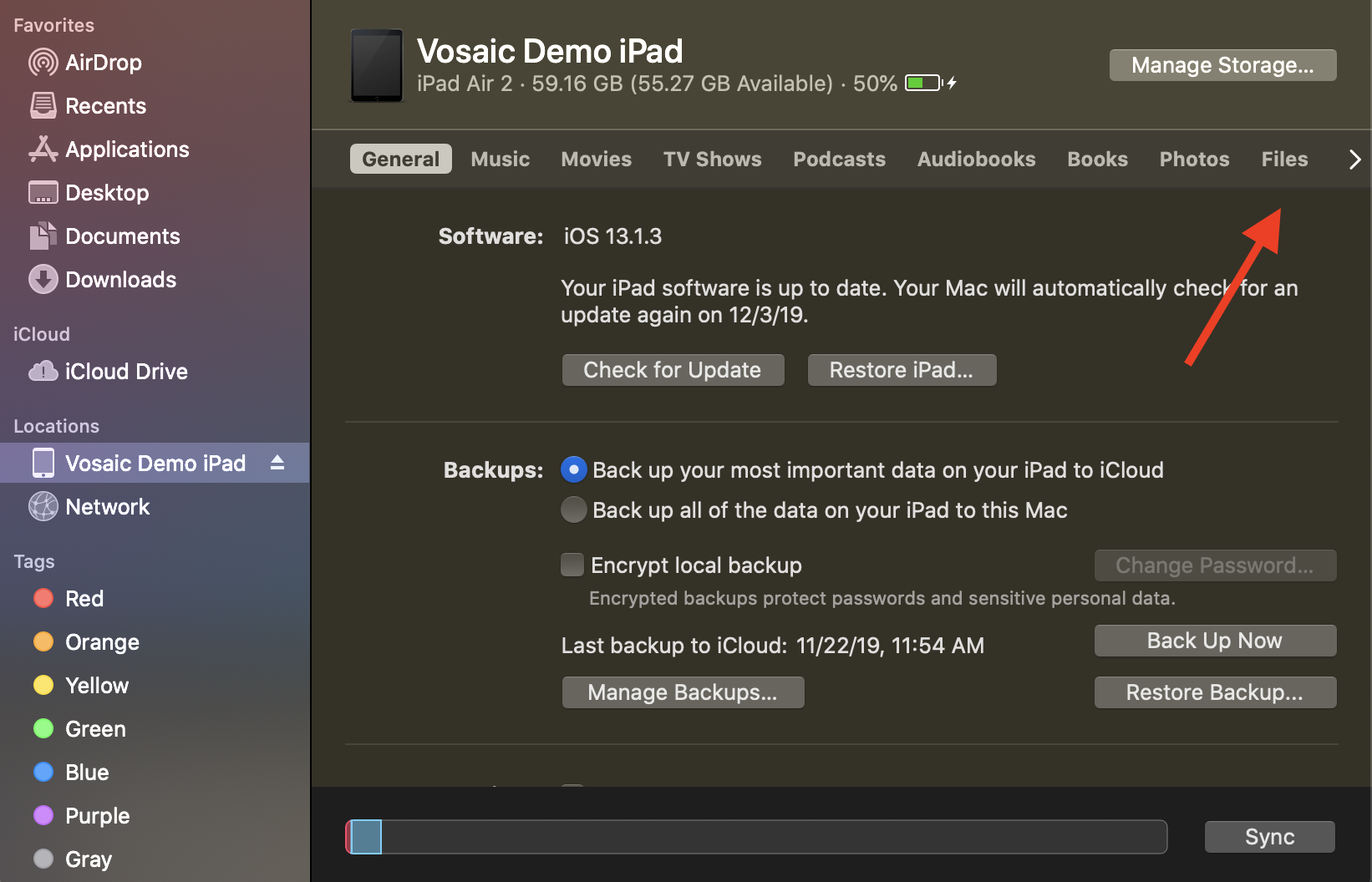Open the Music tab

point(501,159)
